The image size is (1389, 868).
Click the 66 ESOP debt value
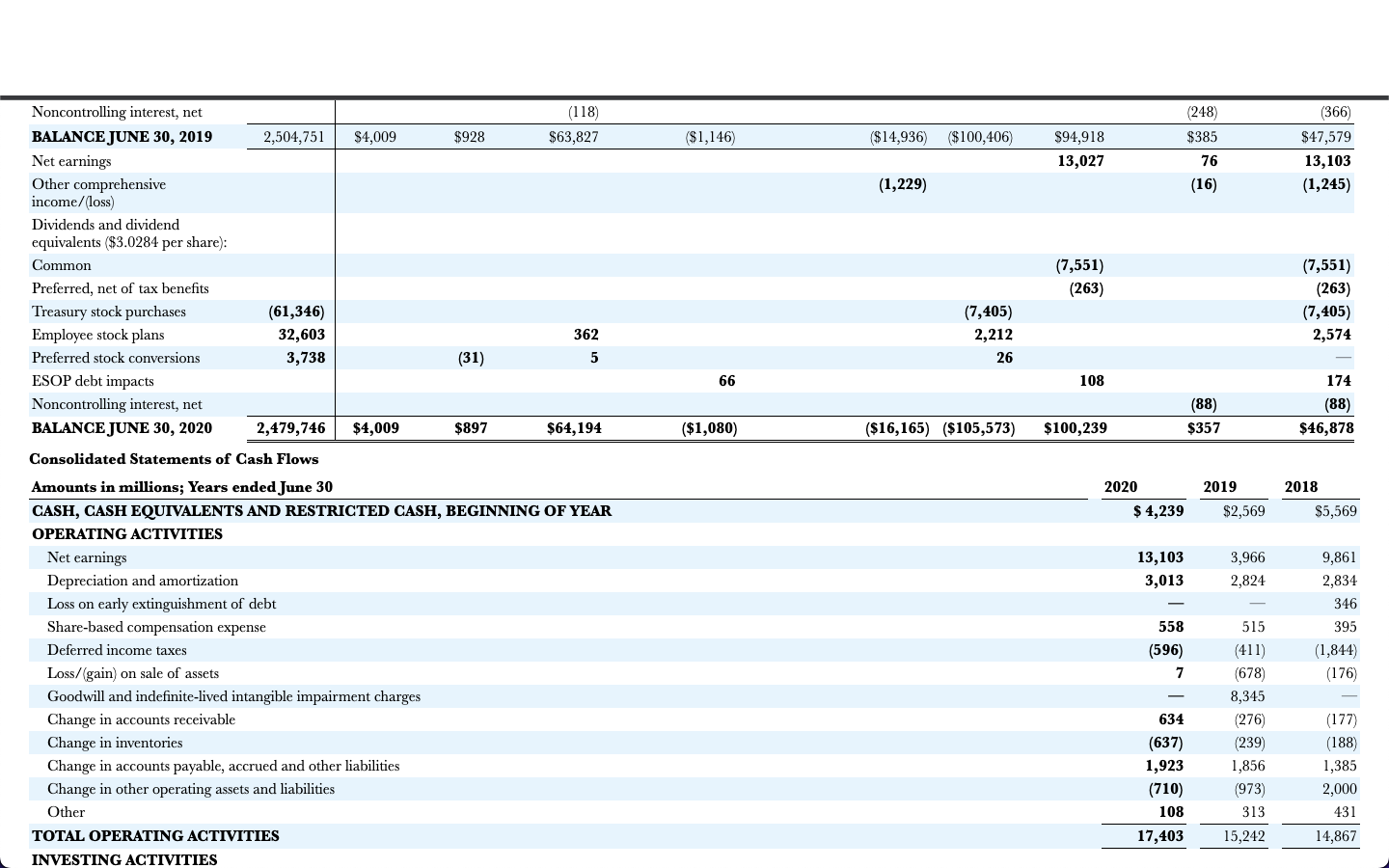[x=726, y=381]
